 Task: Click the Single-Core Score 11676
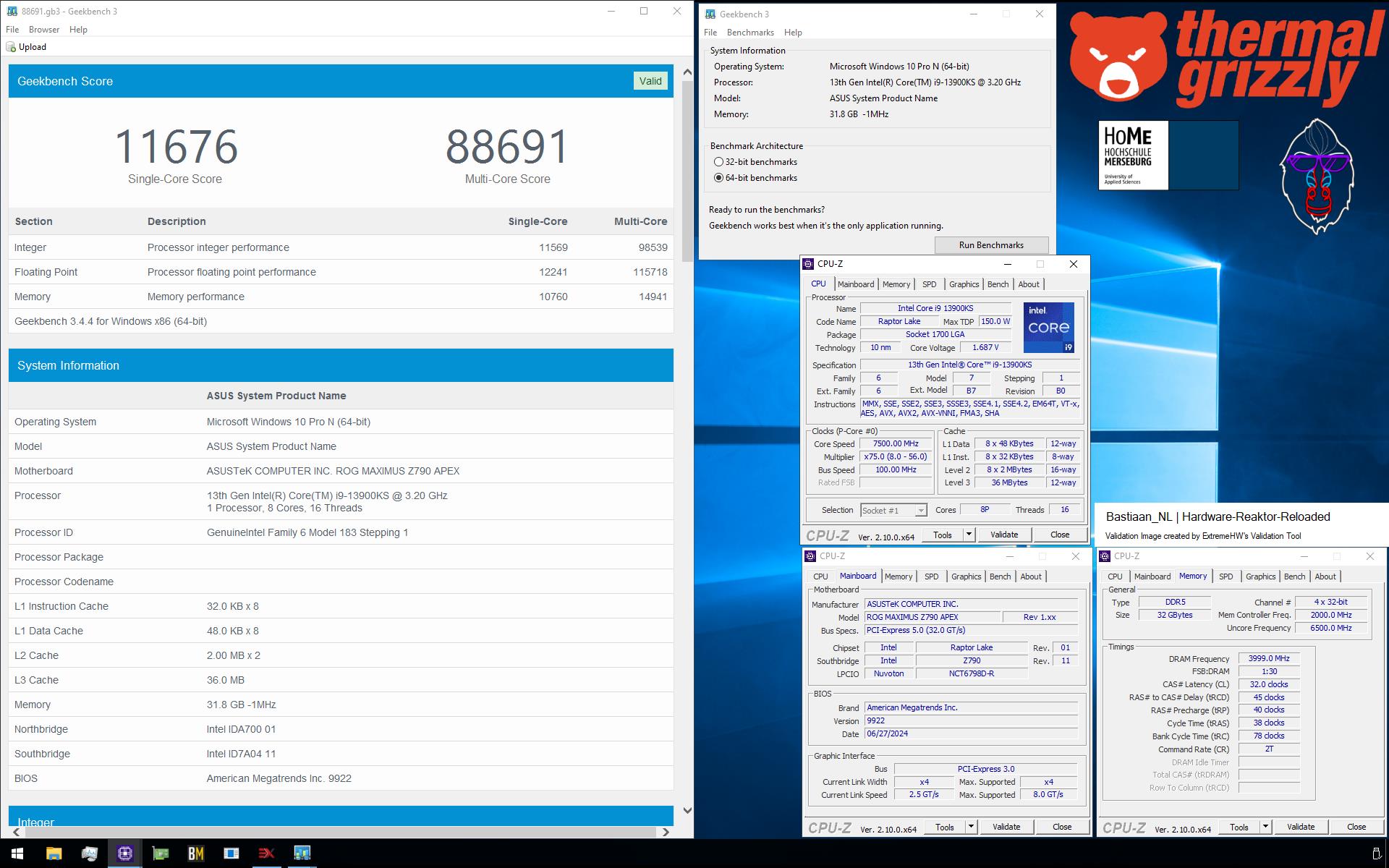[176, 147]
